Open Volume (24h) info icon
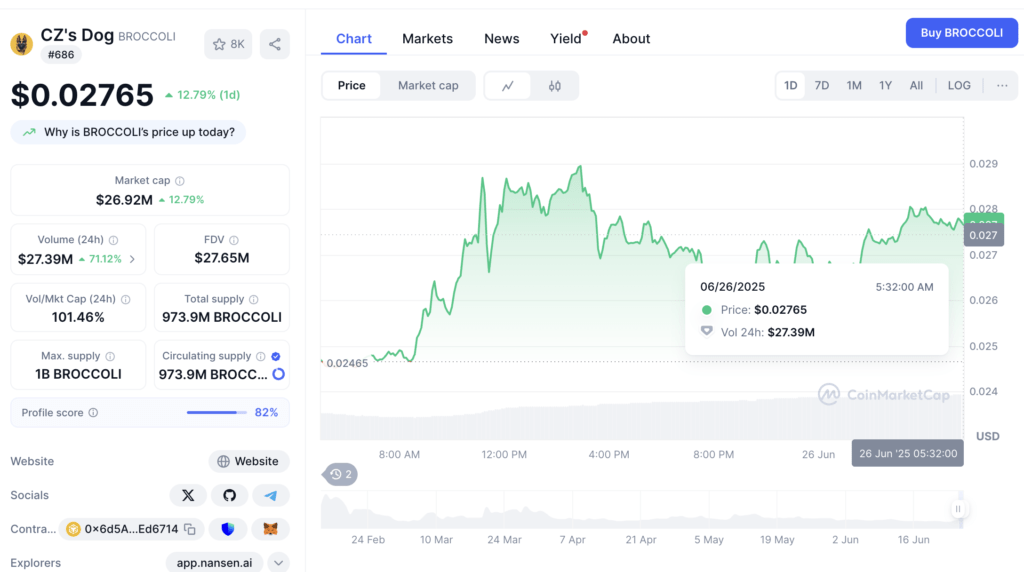 pos(114,240)
